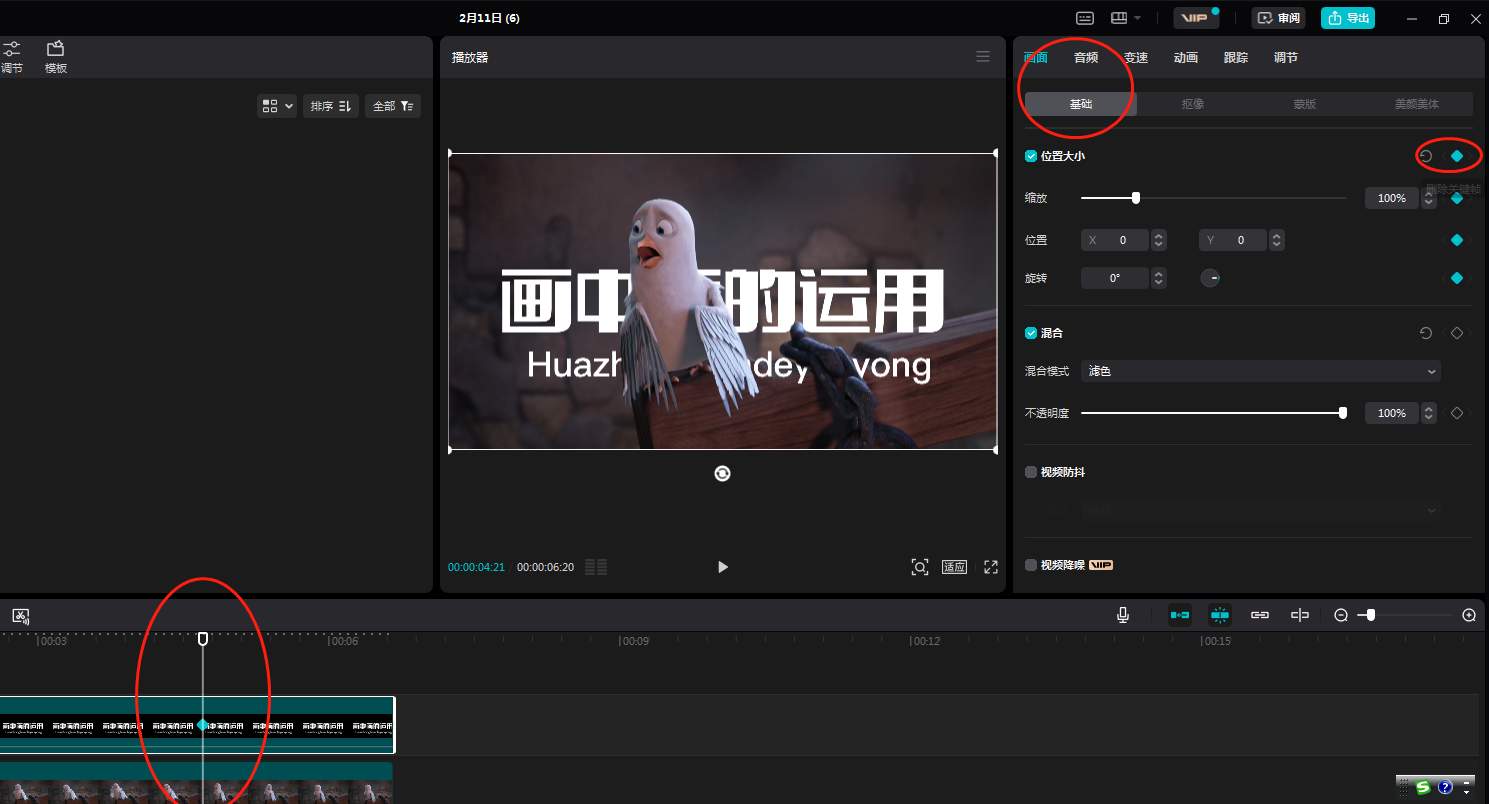Image resolution: width=1489 pixels, height=804 pixels.
Task: Enable the 视频降噪 checkbox
Action: coord(1031,565)
